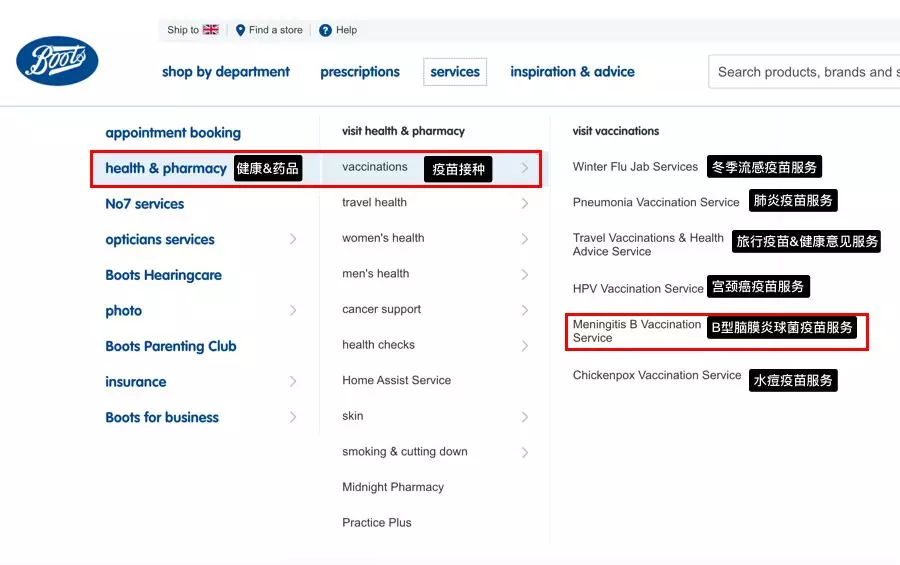Viewport: 900px width, 565px height.
Task: Open Winter Flu Jab Services link
Action: pos(635,167)
